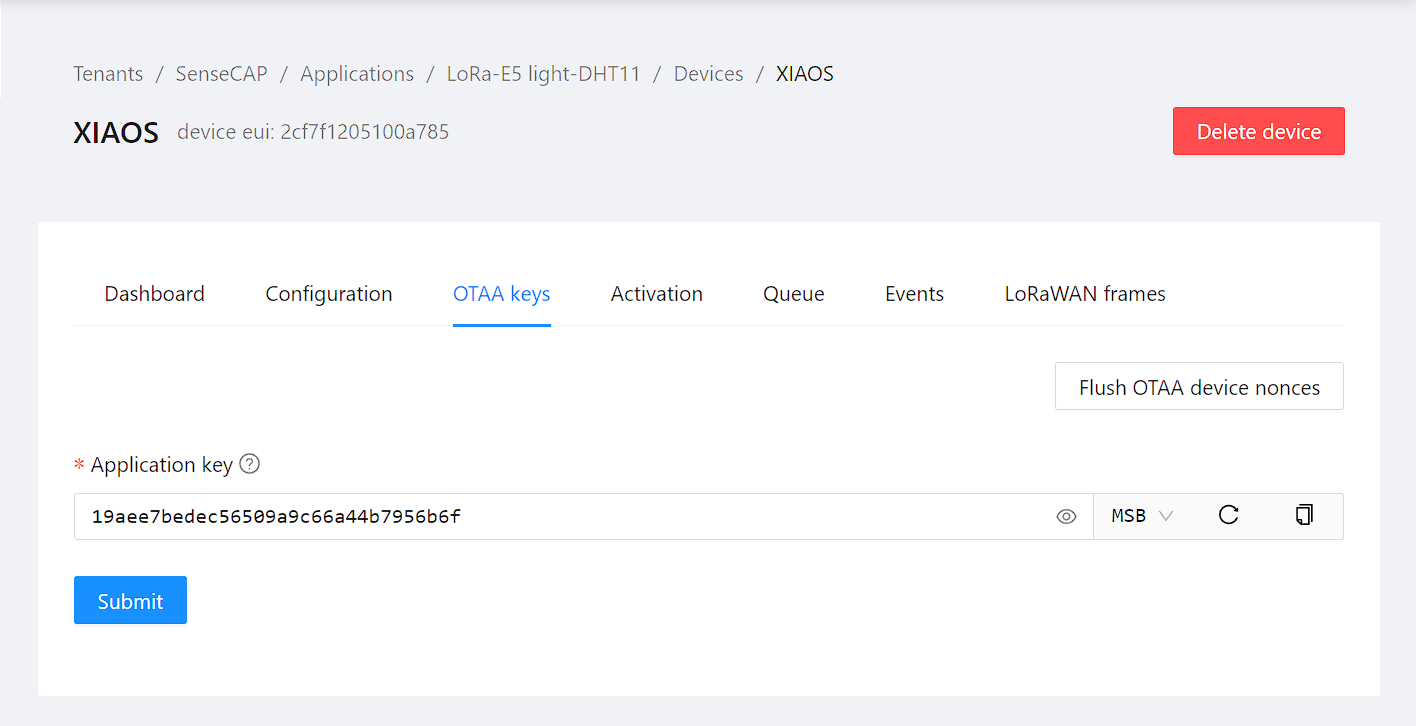Submit the application key form
The image size is (1416, 726).
pyautogui.click(x=130, y=600)
